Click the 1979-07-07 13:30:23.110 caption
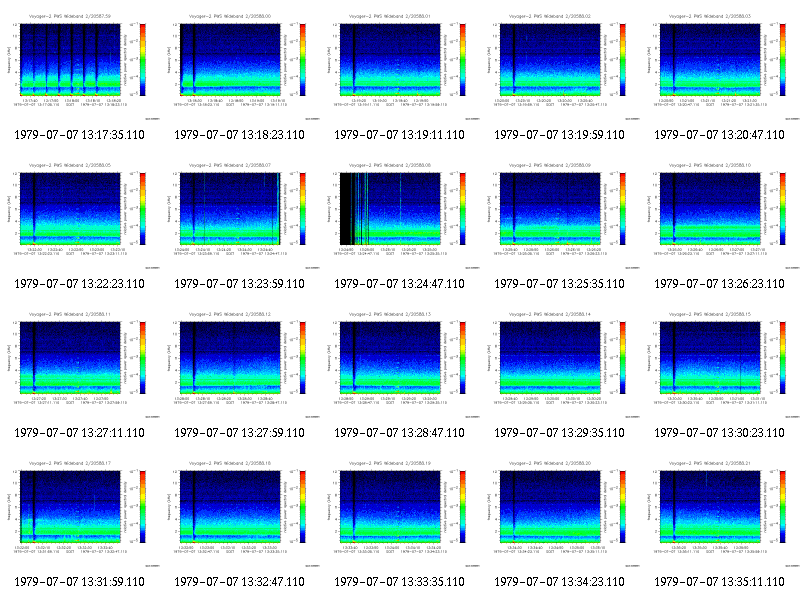 (719, 433)
